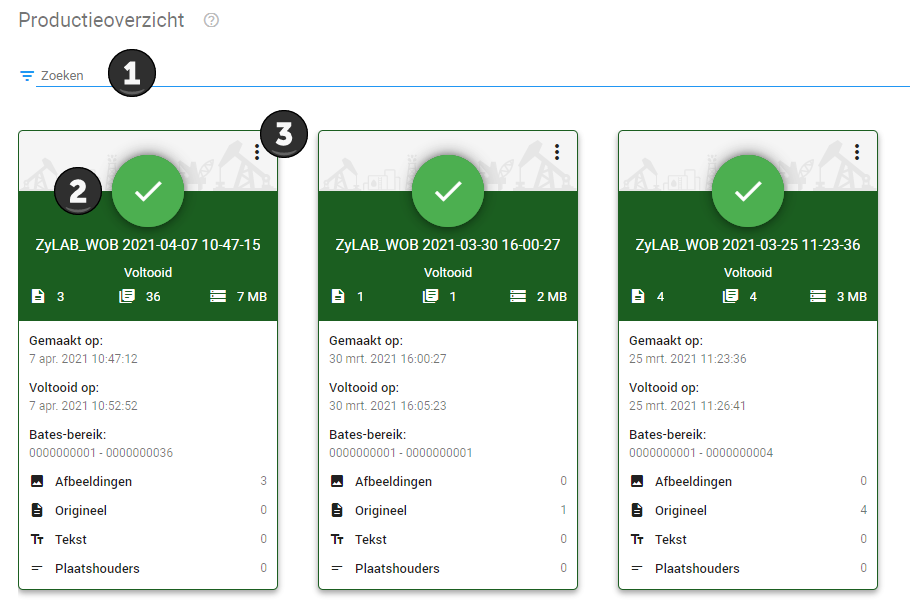Click the green checkmark on the 2021-03-30 card

(448, 191)
